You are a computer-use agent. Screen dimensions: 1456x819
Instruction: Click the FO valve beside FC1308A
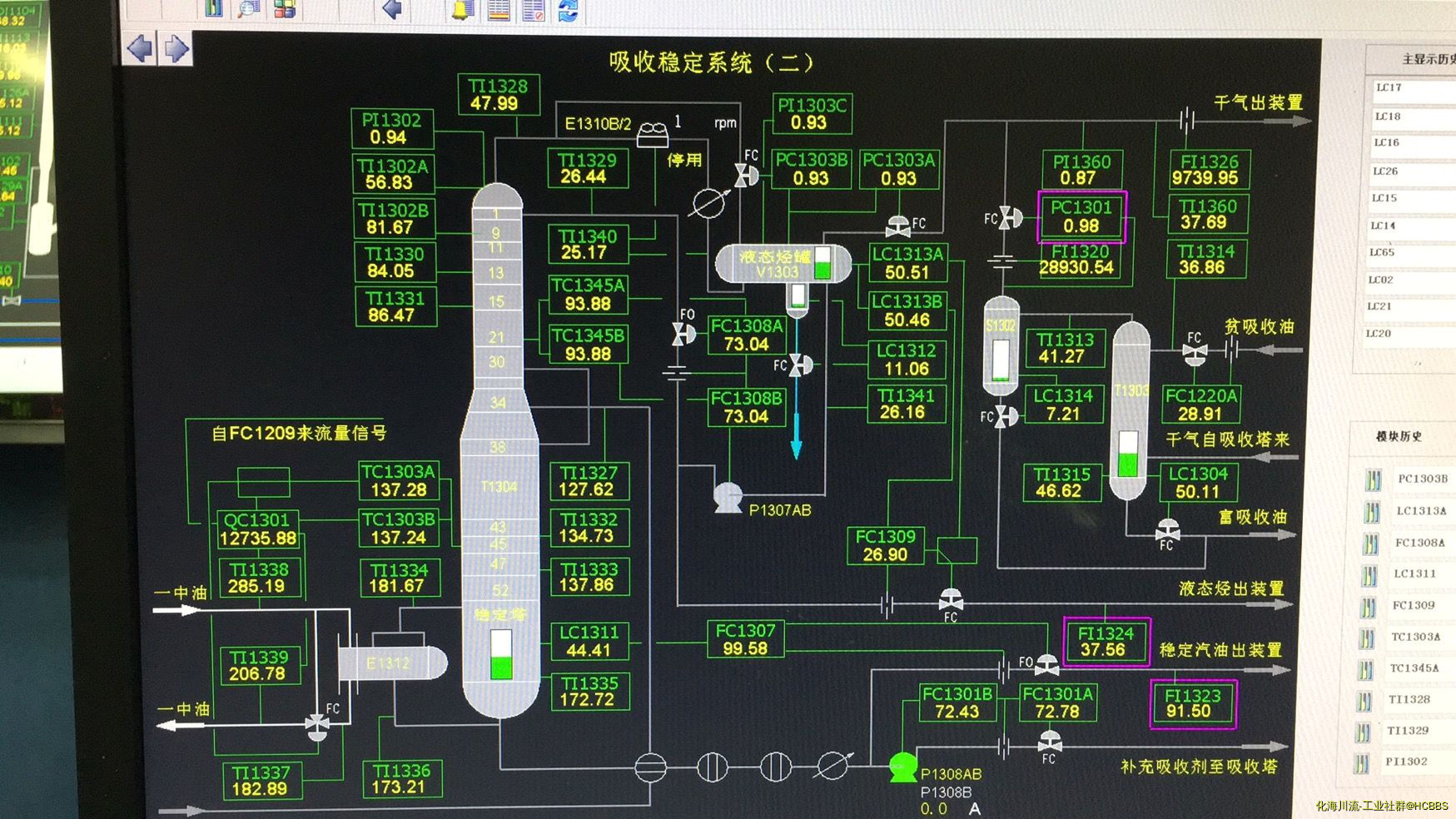click(x=683, y=334)
